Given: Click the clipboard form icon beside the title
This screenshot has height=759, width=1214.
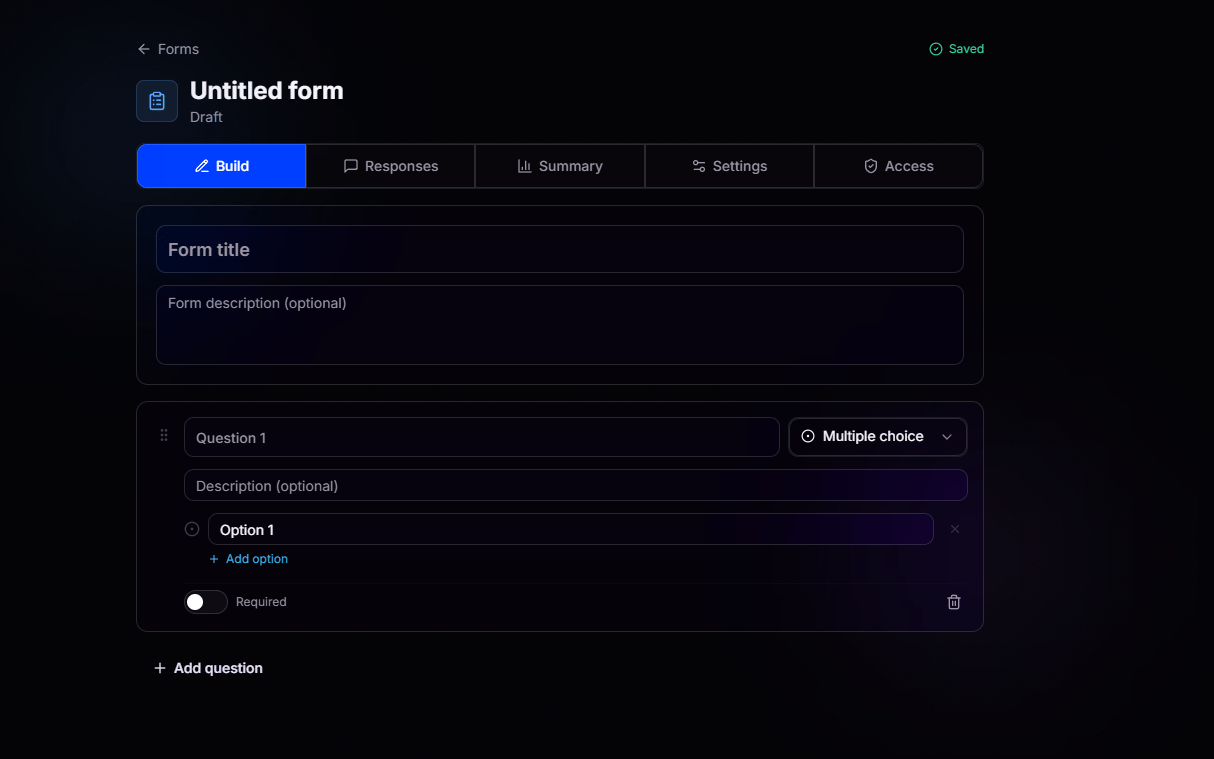Looking at the screenshot, I should click(157, 101).
